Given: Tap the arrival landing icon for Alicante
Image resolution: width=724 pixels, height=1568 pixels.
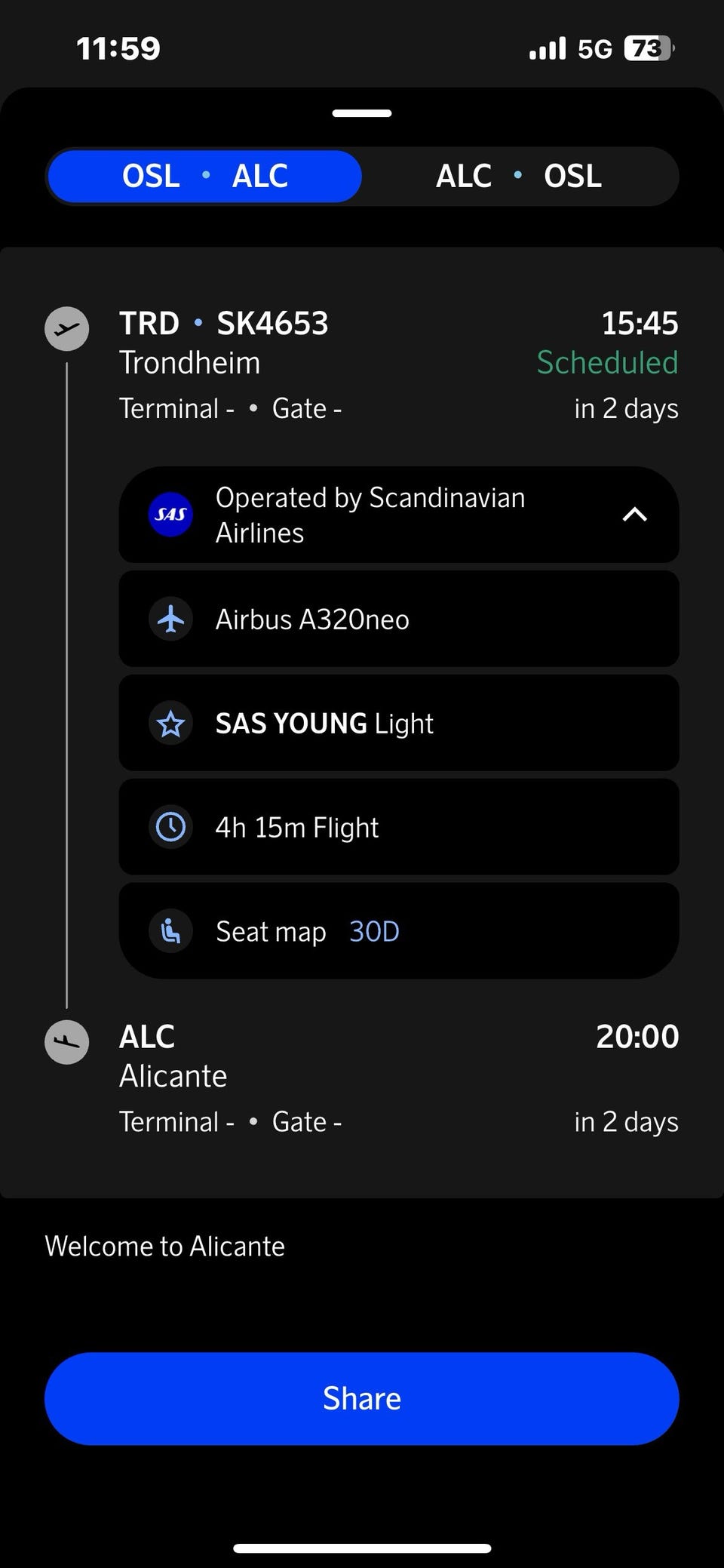Looking at the screenshot, I should pyautogui.click(x=67, y=1042).
